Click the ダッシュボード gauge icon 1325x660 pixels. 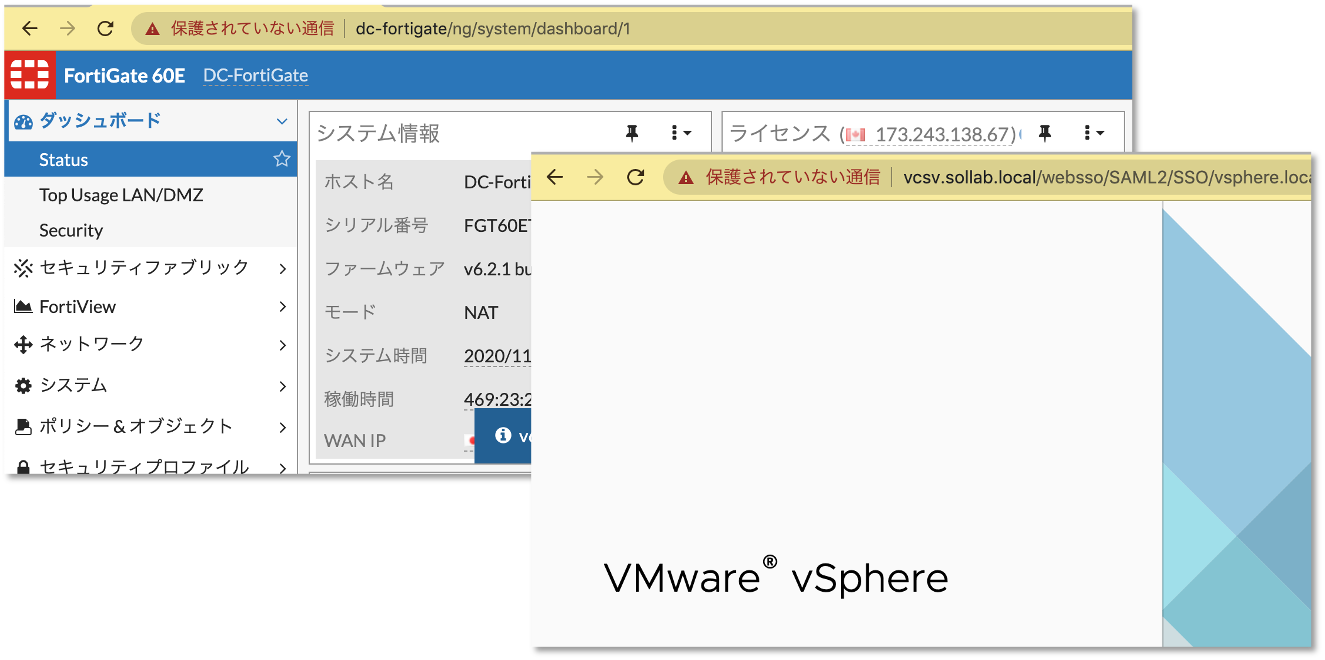coord(23,121)
